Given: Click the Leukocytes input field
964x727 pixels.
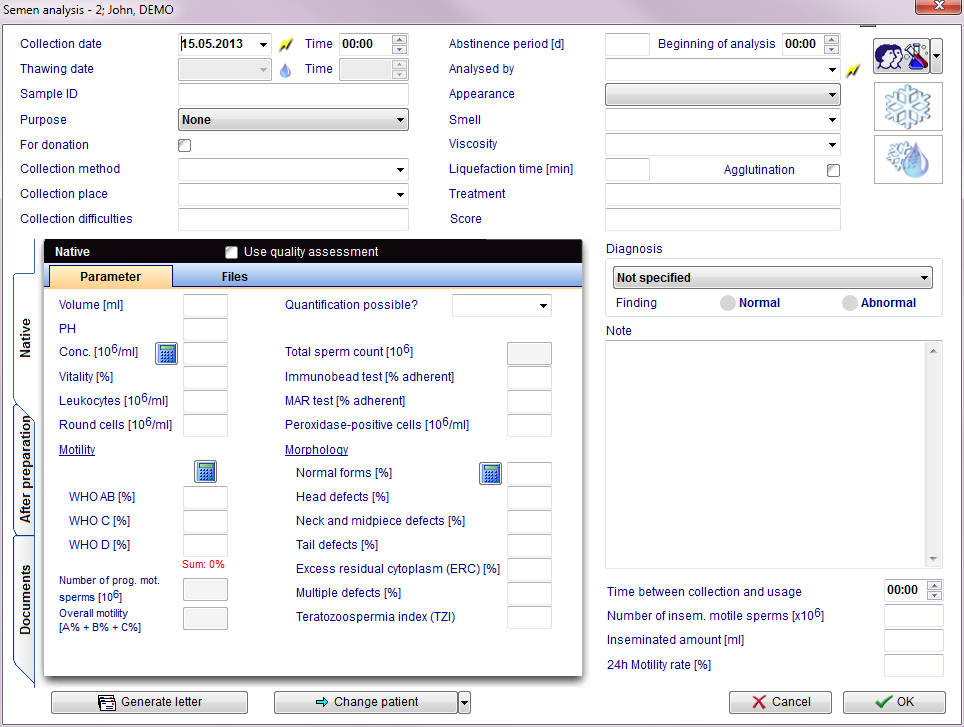Looking at the screenshot, I should tap(205, 401).
